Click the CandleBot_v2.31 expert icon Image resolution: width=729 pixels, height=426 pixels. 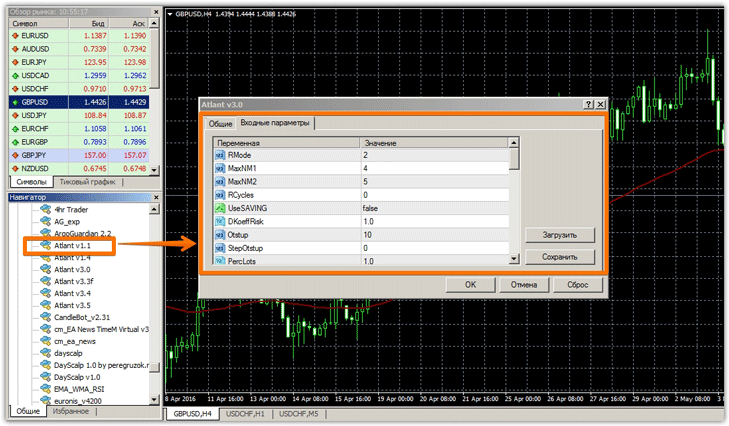43,316
